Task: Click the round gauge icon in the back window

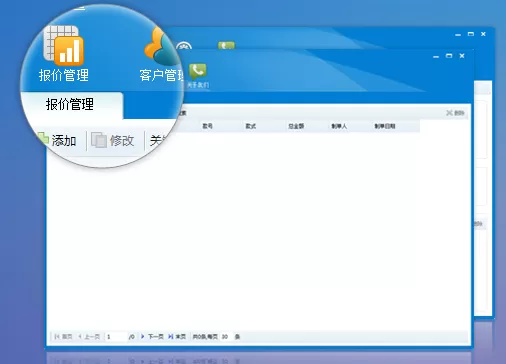Action: point(184,46)
